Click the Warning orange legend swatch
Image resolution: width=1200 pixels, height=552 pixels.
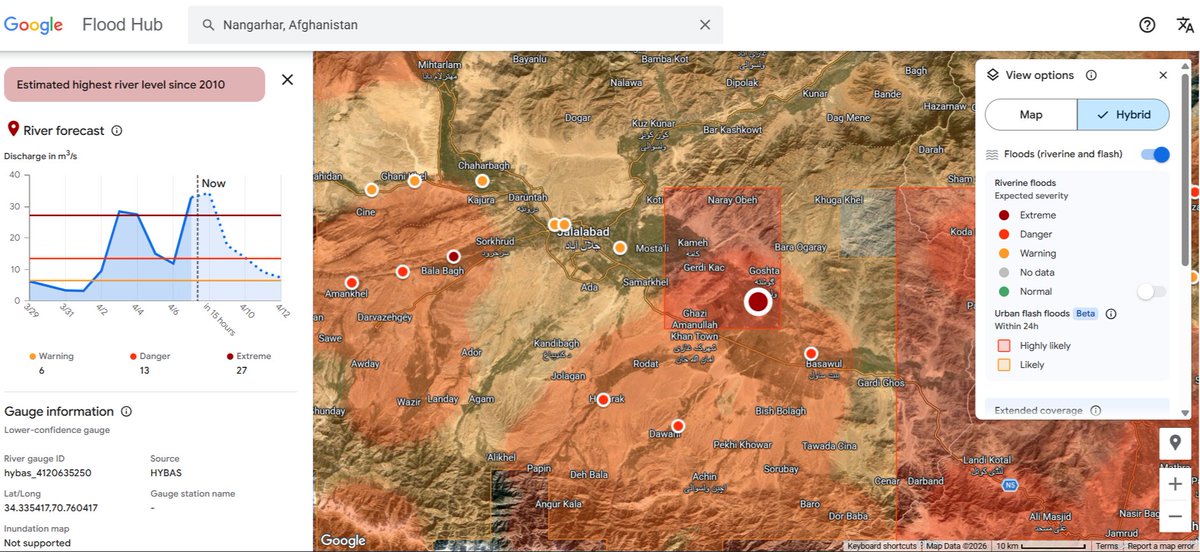coord(1004,253)
